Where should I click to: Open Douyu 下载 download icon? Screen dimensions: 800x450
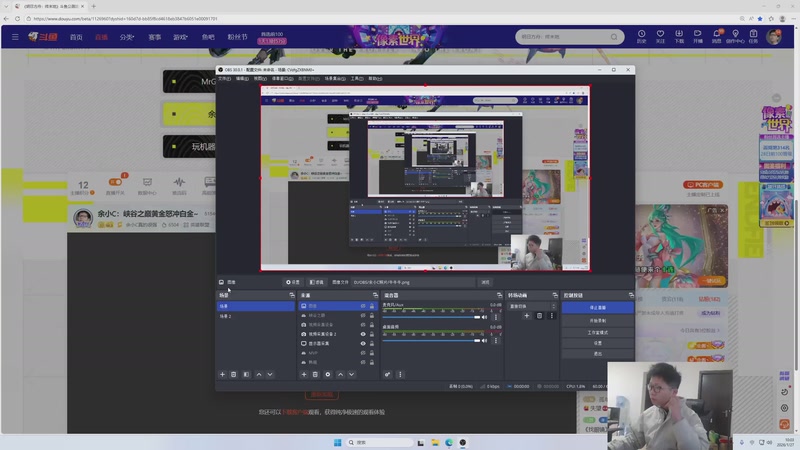click(x=679, y=36)
